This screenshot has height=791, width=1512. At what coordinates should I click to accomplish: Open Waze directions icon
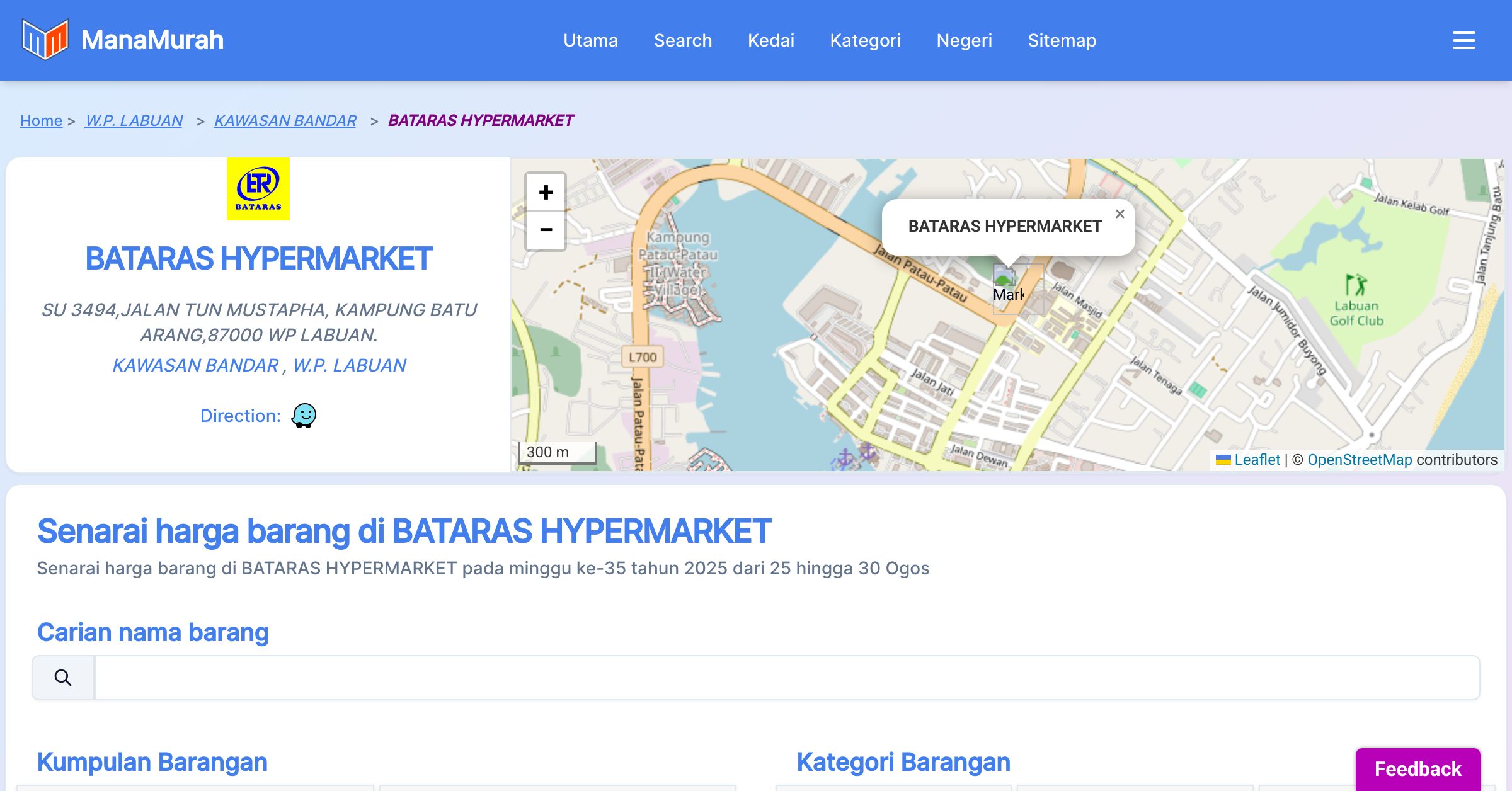[304, 416]
